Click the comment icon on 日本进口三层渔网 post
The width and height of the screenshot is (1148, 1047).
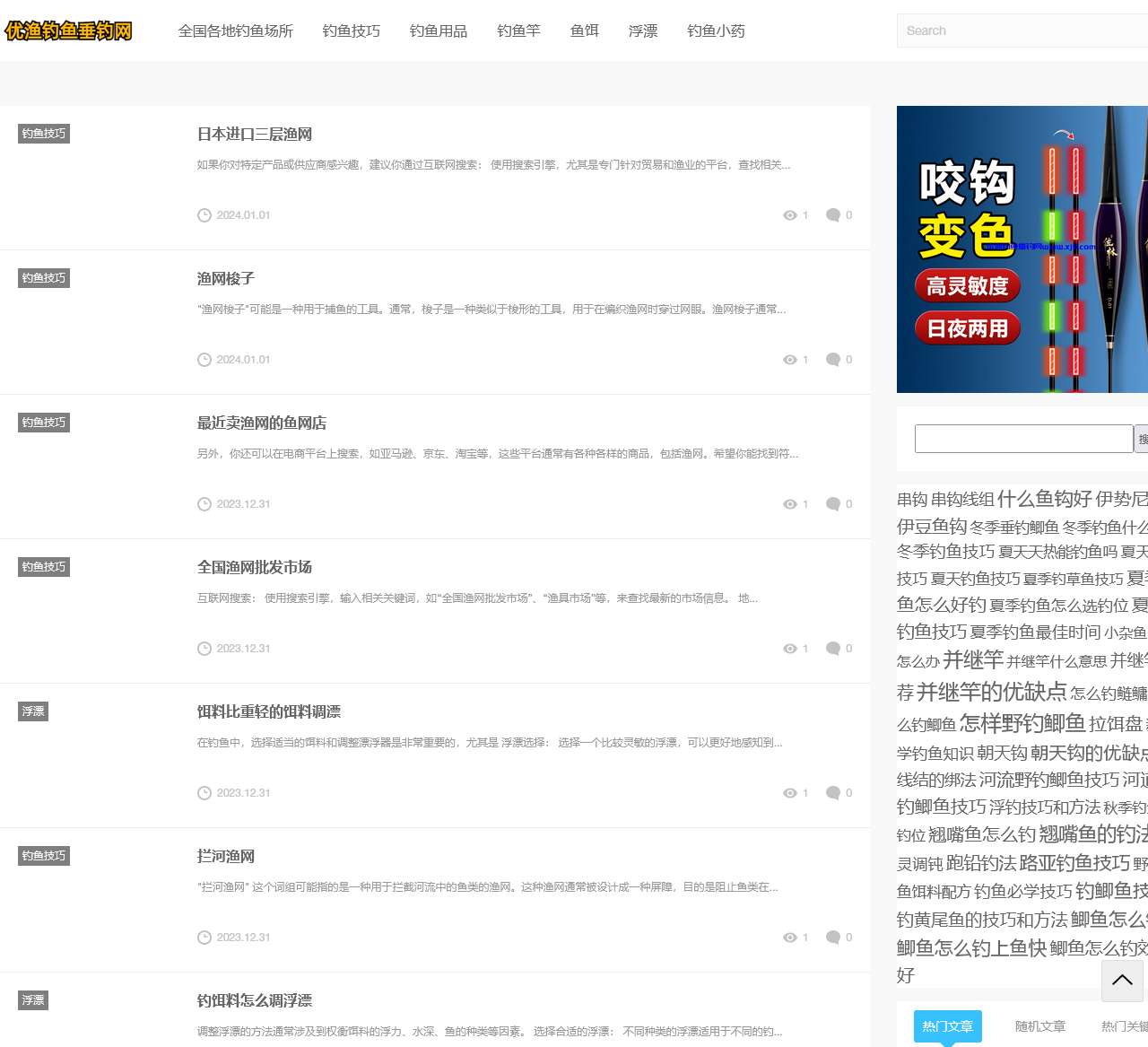coord(832,215)
